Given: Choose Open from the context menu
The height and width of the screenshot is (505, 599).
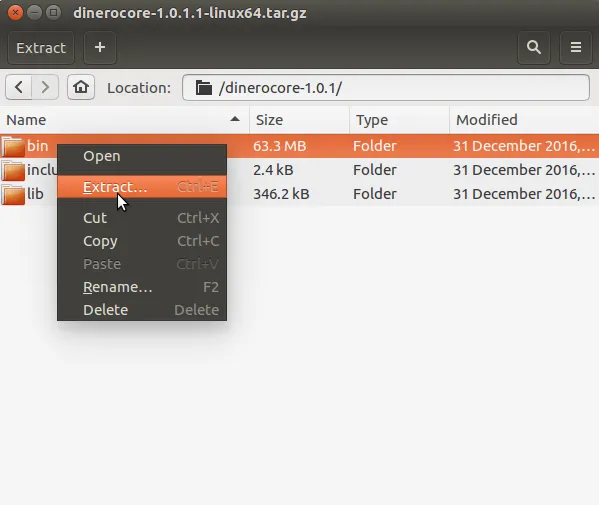Looking at the screenshot, I should click(x=142, y=156).
